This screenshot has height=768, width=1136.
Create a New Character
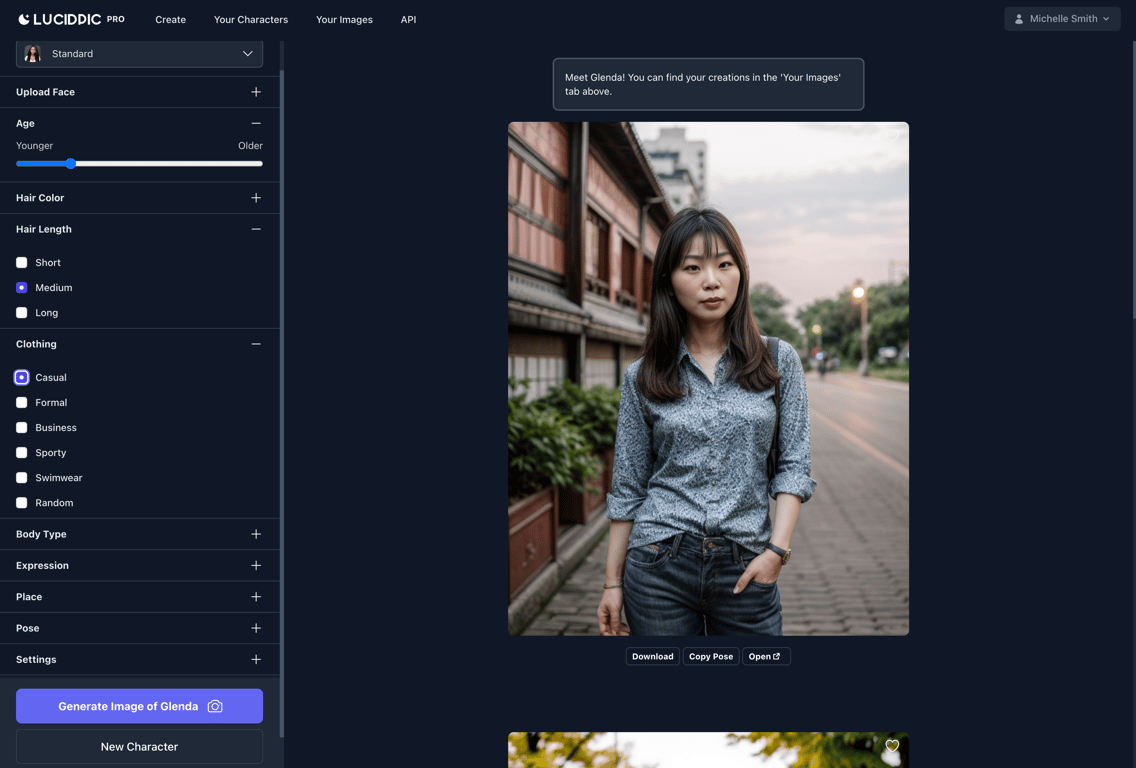[x=138, y=746]
